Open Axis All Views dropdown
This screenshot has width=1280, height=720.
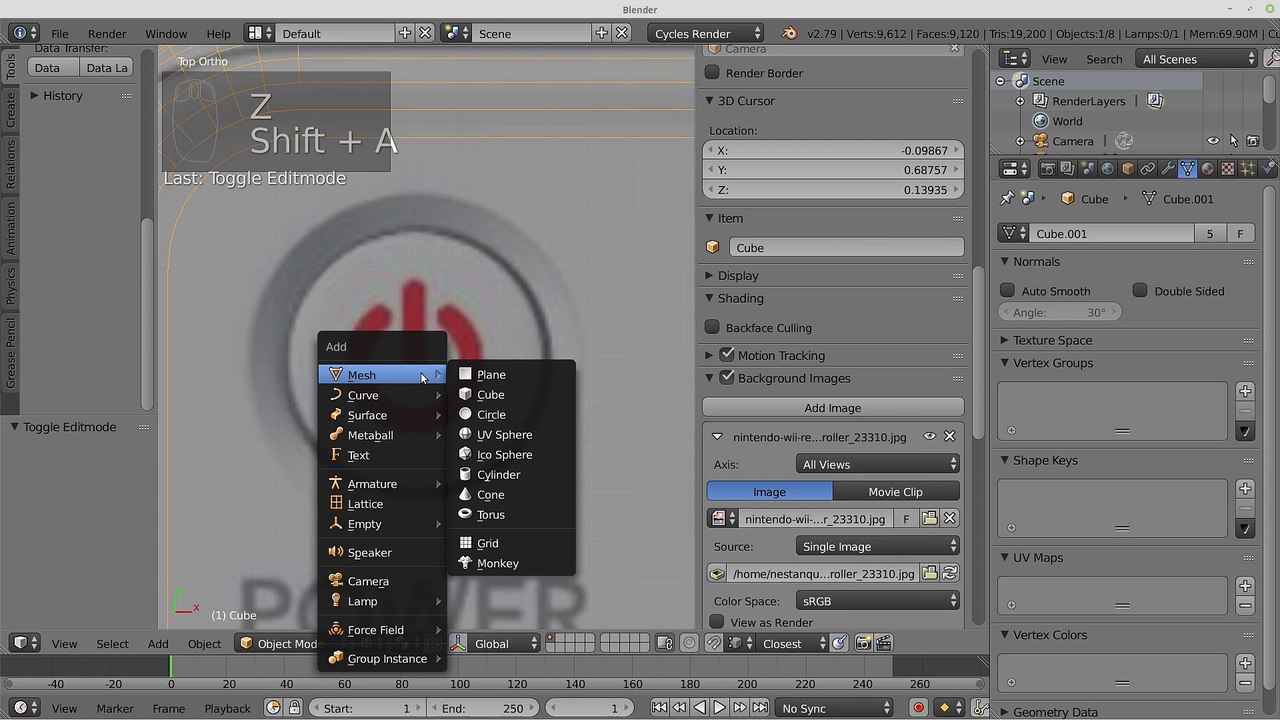tap(878, 464)
